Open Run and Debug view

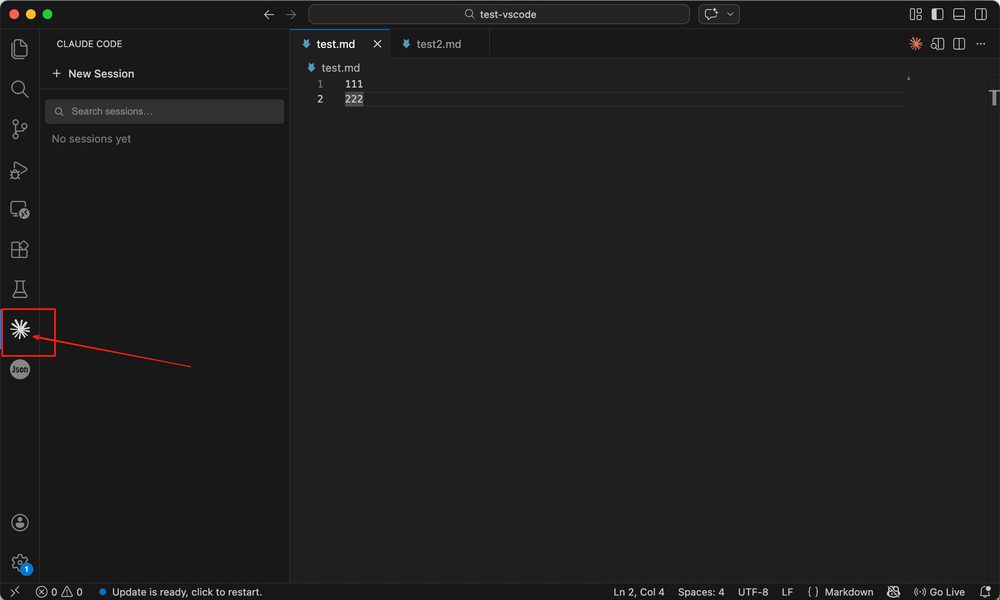pyautogui.click(x=19, y=170)
